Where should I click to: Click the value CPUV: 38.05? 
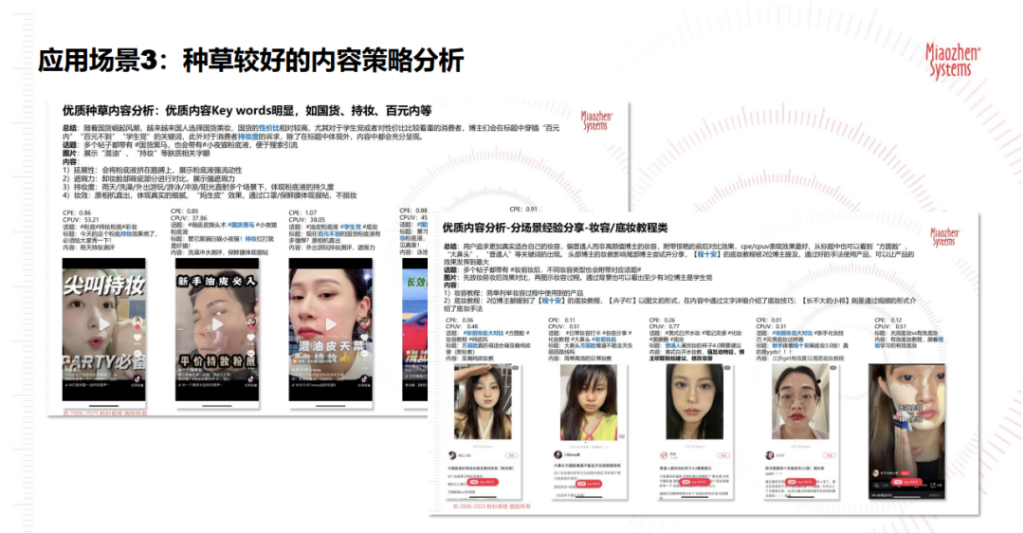tap(307, 220)
